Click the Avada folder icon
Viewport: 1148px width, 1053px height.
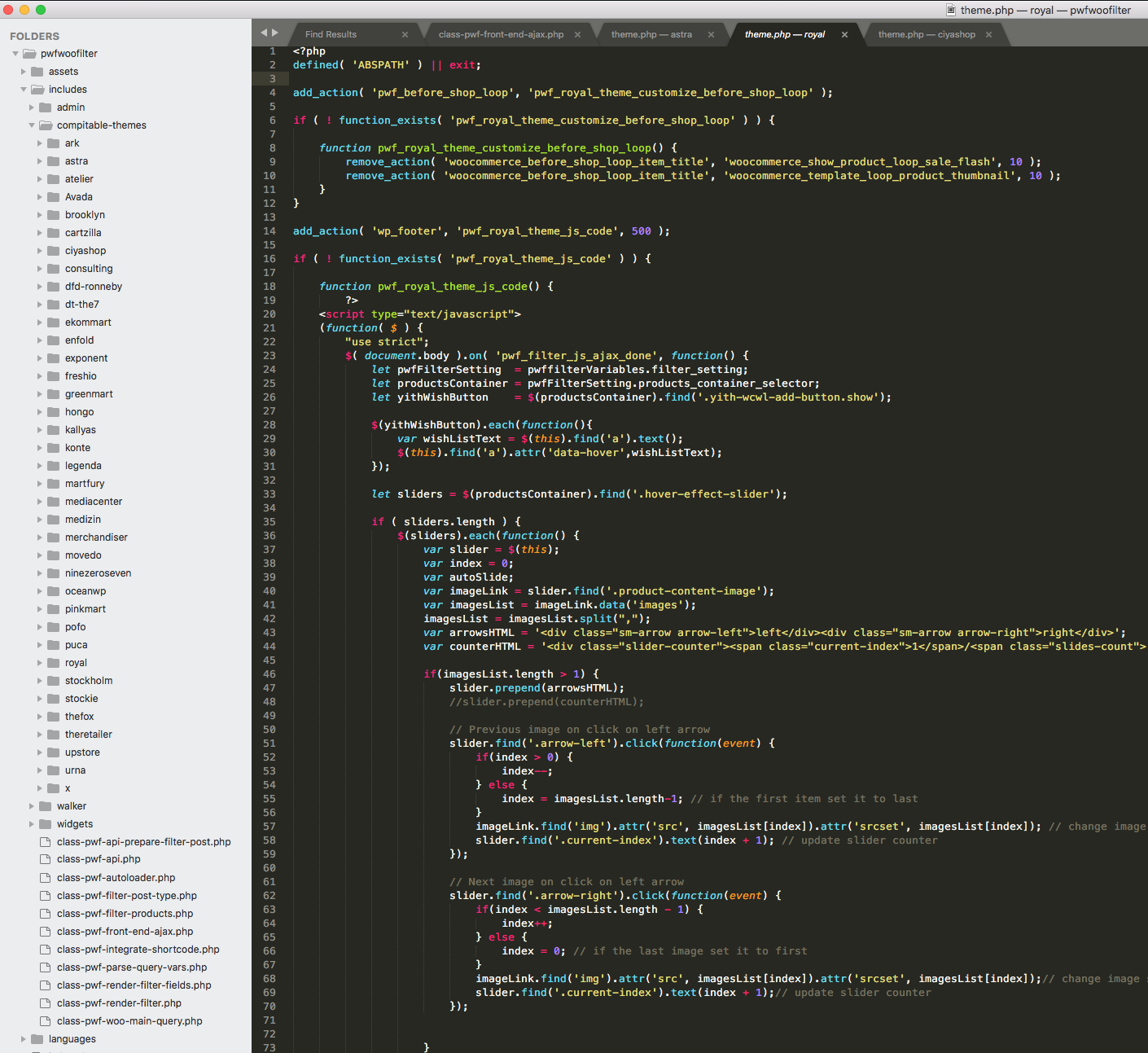tap(54, 197)
